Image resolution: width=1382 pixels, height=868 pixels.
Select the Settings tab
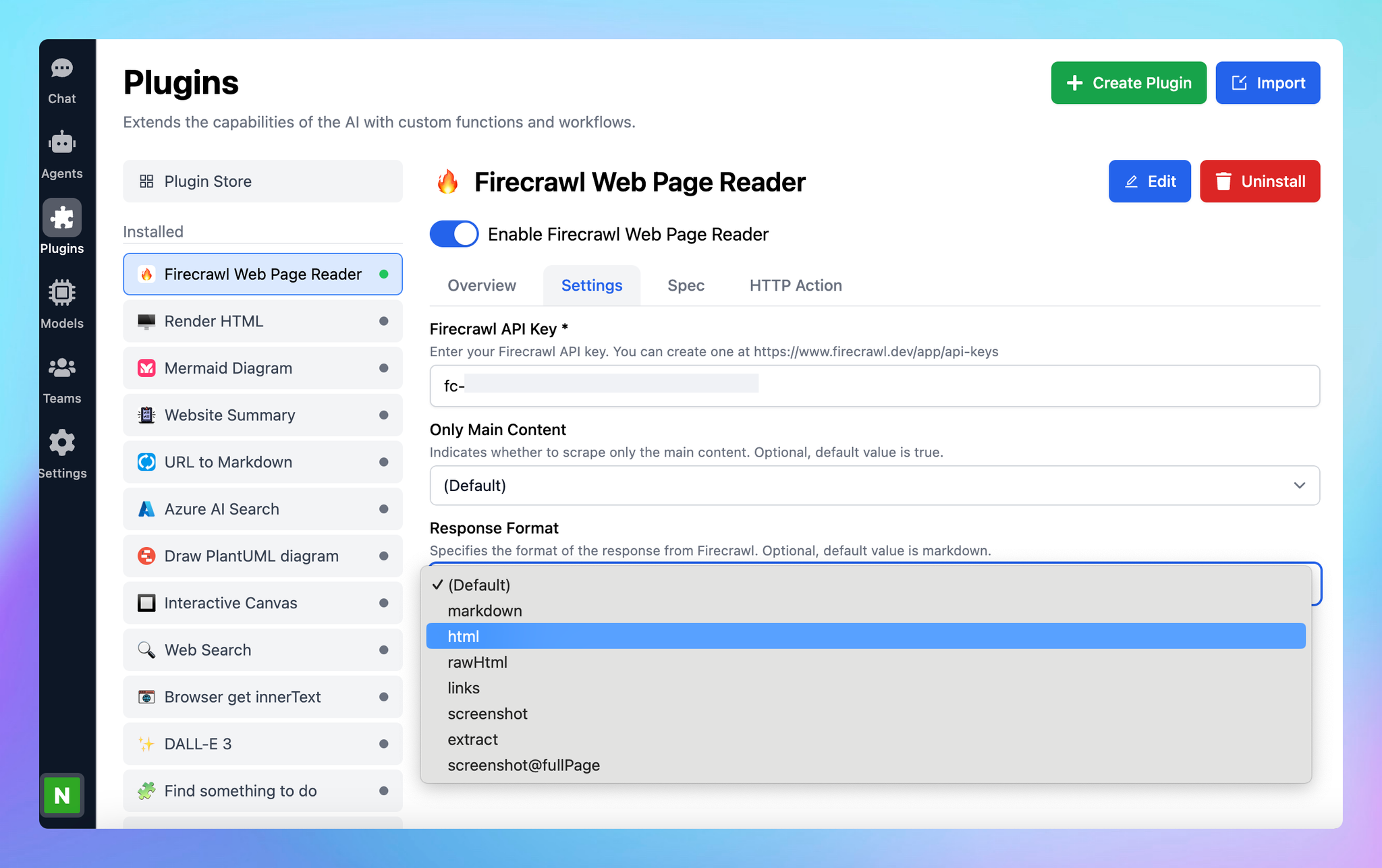click(592, 285)
